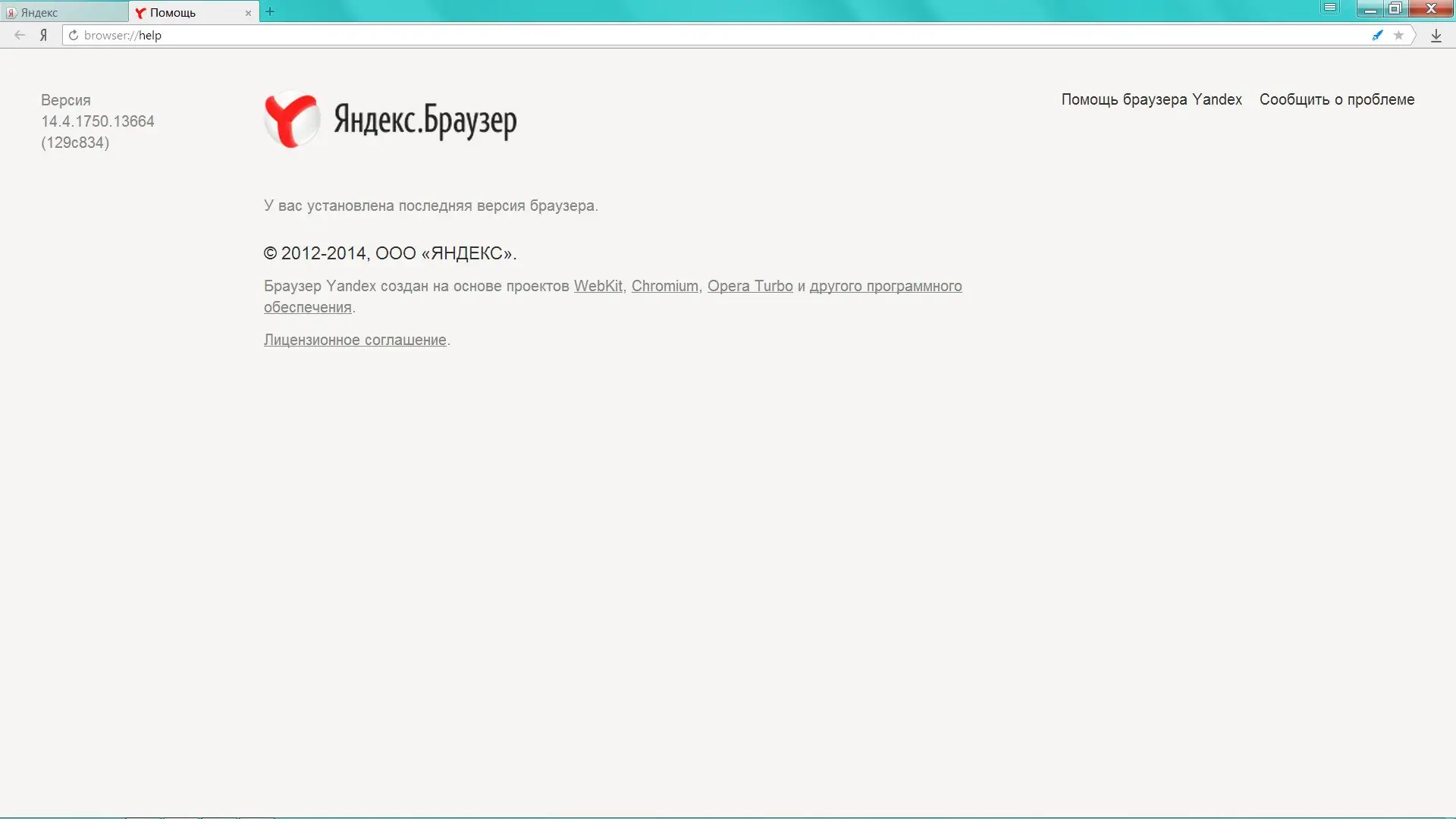The image size is (1456, 819).
Task: Open the WebKit link
Action: pos(598,286)
